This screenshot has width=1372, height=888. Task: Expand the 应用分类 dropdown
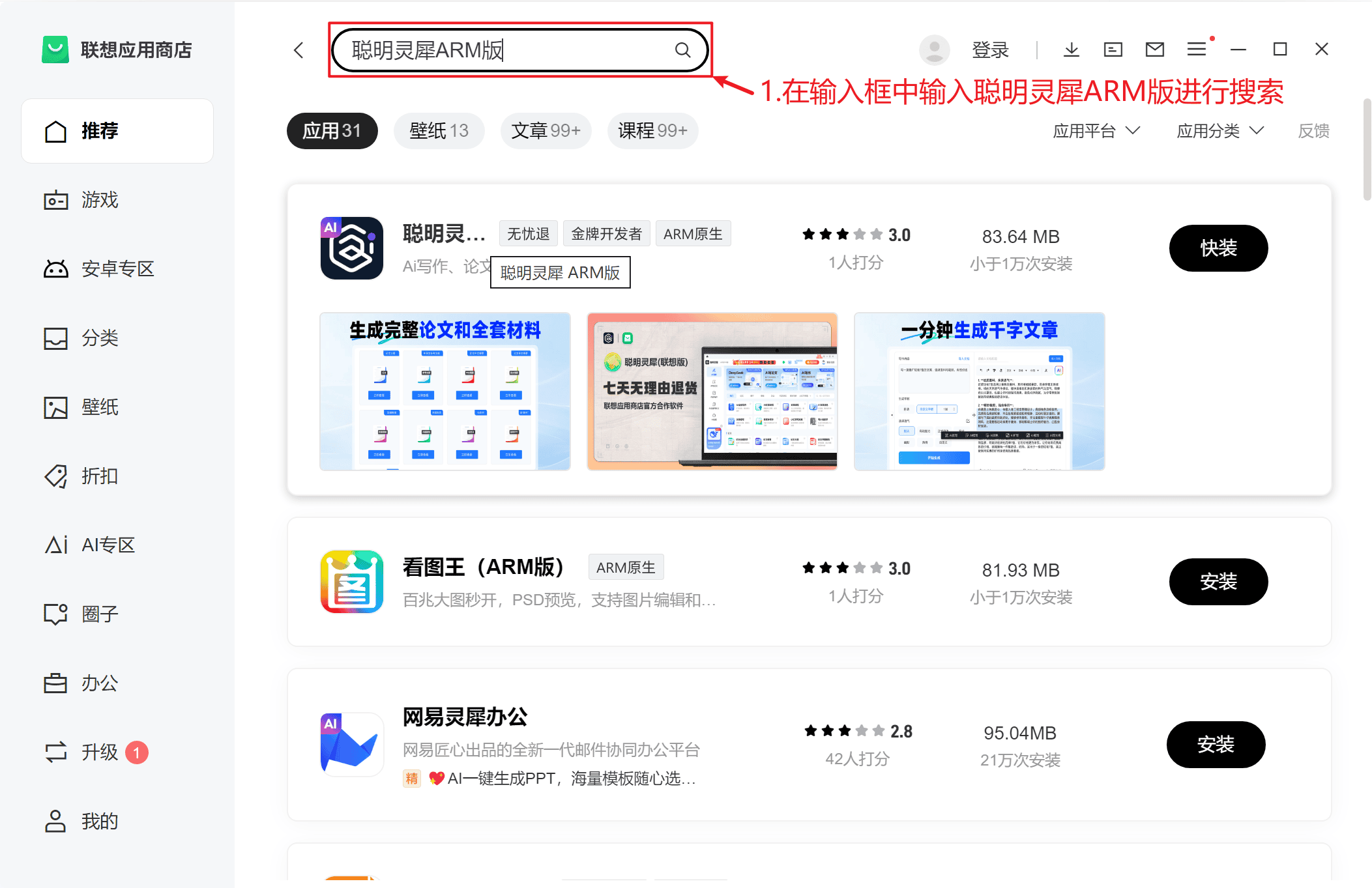coord(1220,131)
